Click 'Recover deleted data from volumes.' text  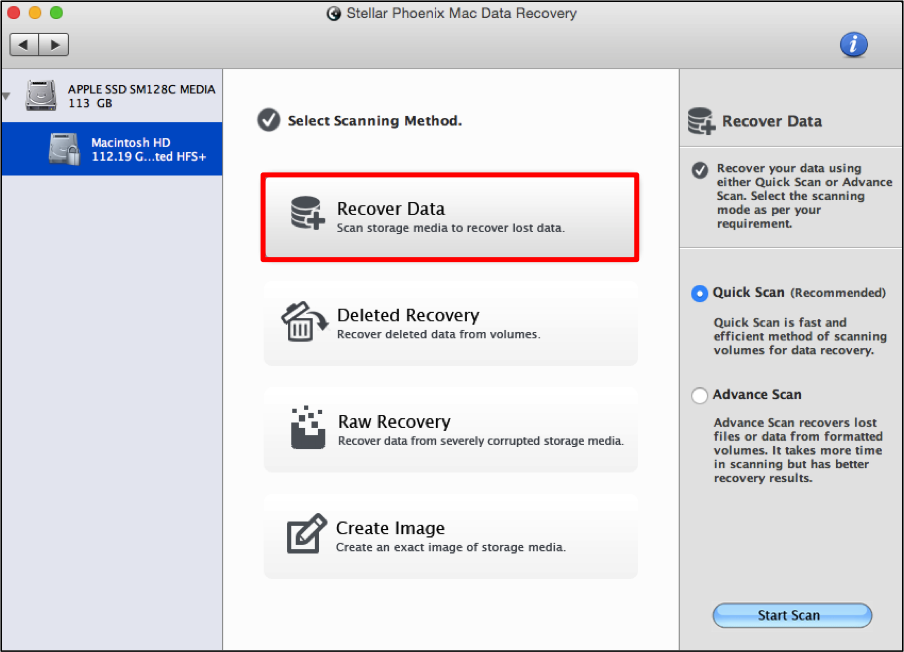pyautogui.click(x=439, y=334)
